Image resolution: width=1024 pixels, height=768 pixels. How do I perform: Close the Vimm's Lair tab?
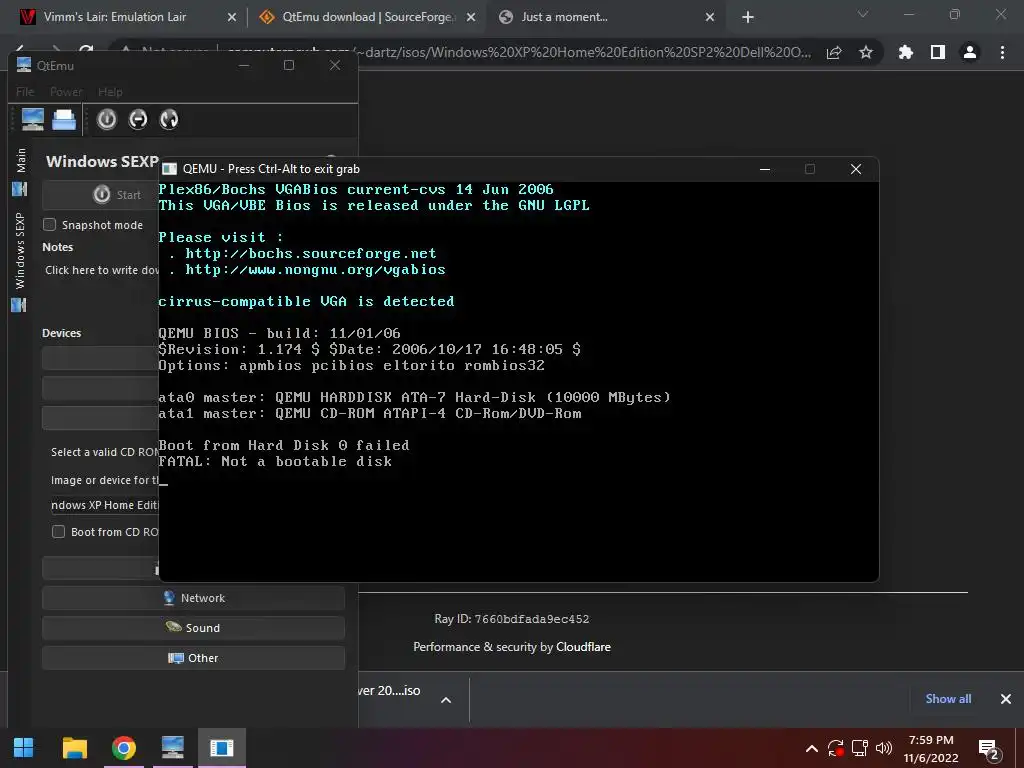pyautogui.click(x=232, y=17)
